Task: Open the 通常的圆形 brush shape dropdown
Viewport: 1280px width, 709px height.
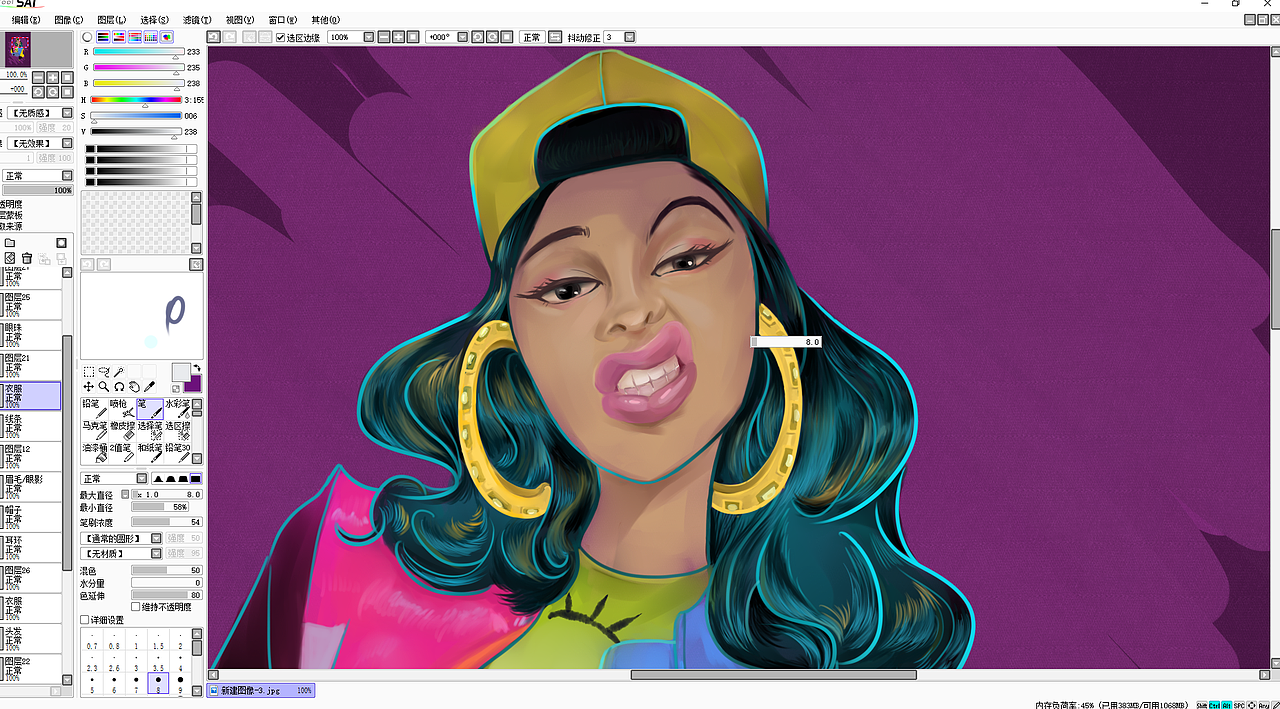Action: (x=156, y=538)
